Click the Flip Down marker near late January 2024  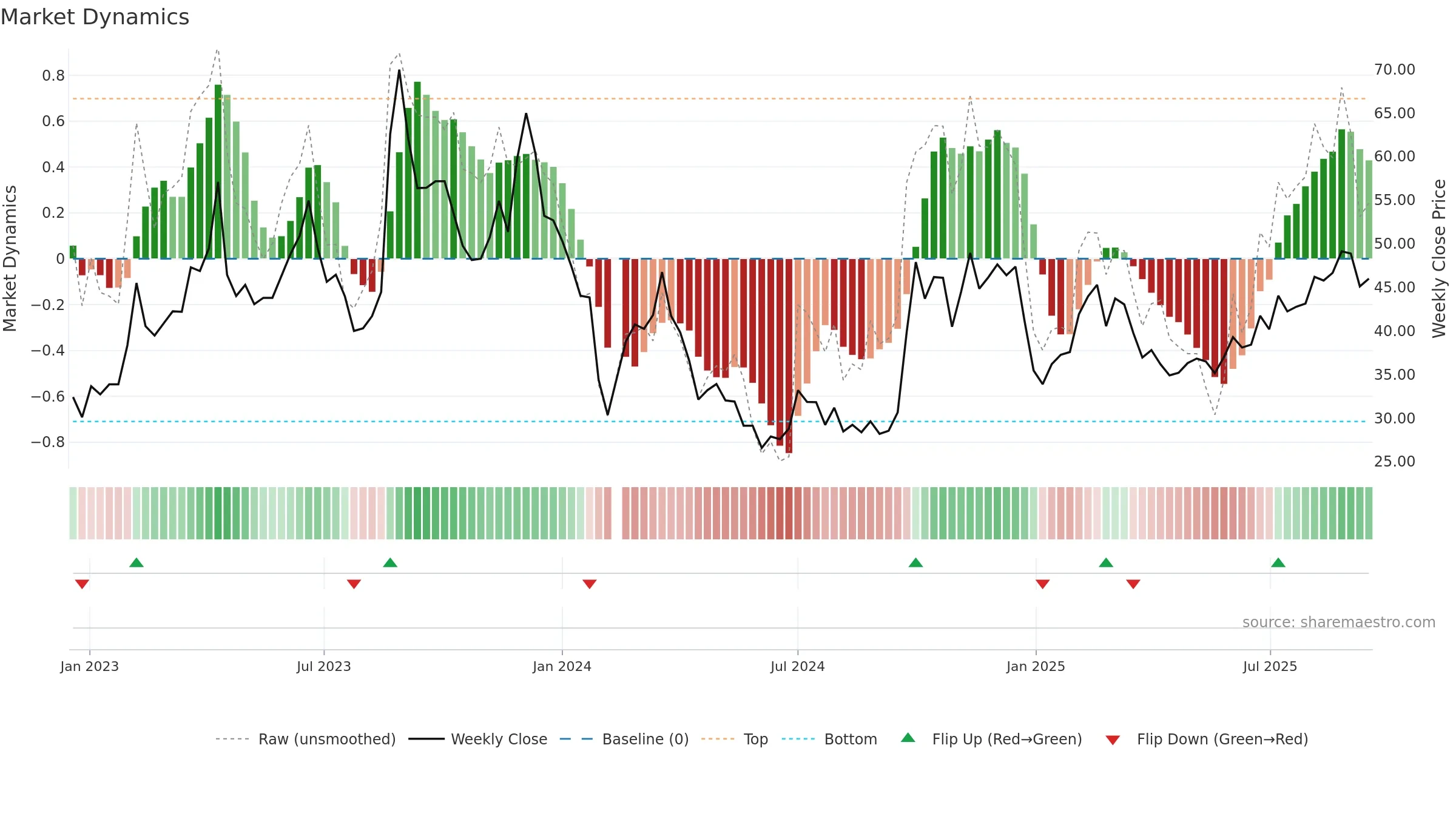(x=589, y=584)
